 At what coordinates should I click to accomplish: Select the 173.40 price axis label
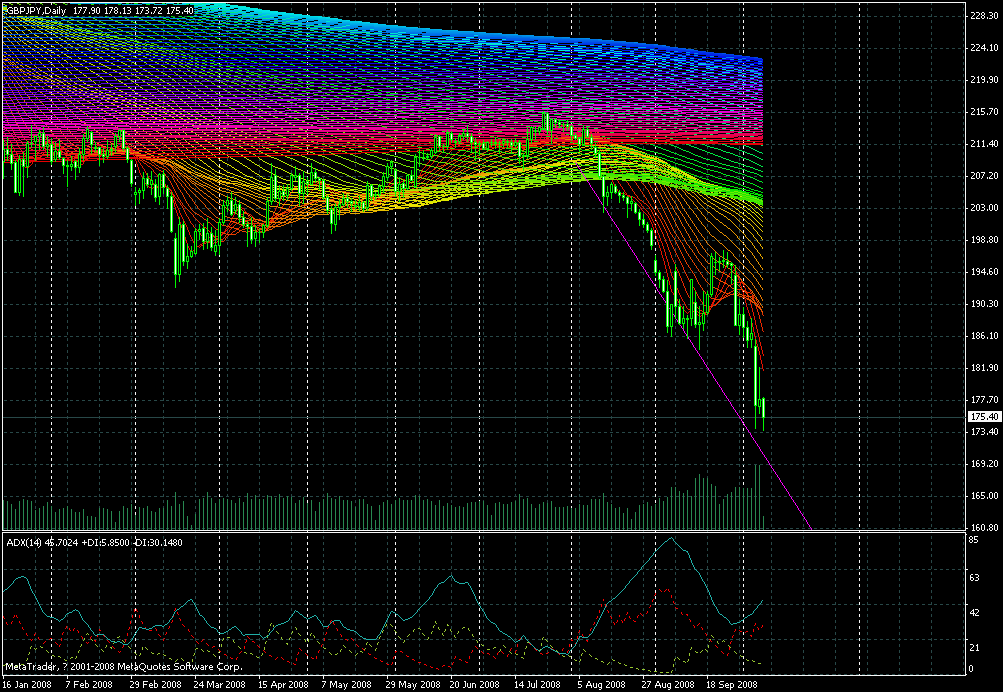[984, 432]
